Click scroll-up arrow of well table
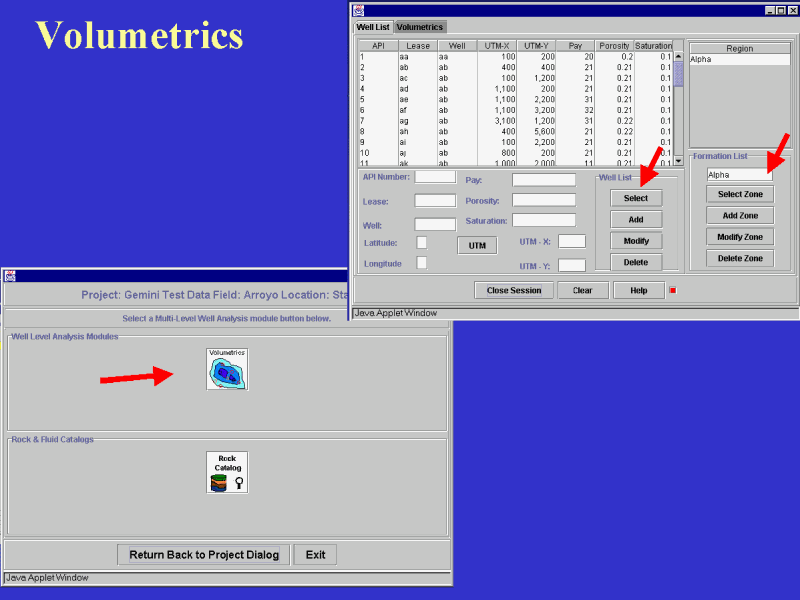Viewport: 800px width, 600px height. coord(678,45)
